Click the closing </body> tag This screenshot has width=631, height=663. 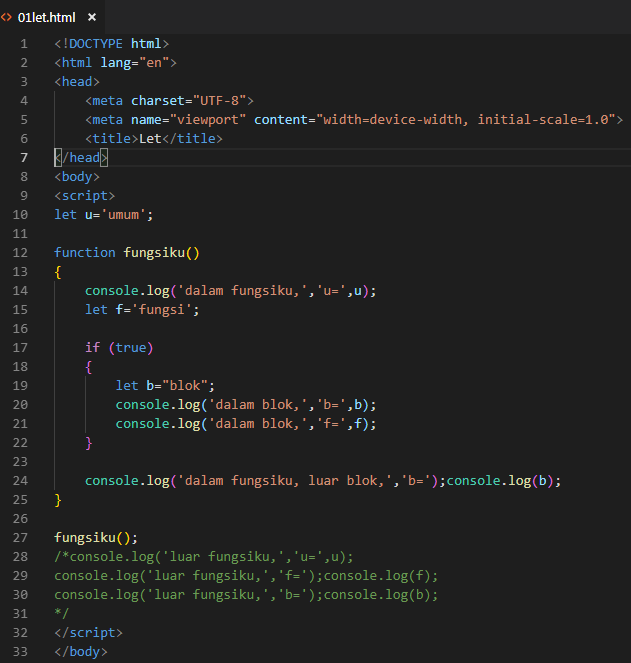[x=81, y=652]
